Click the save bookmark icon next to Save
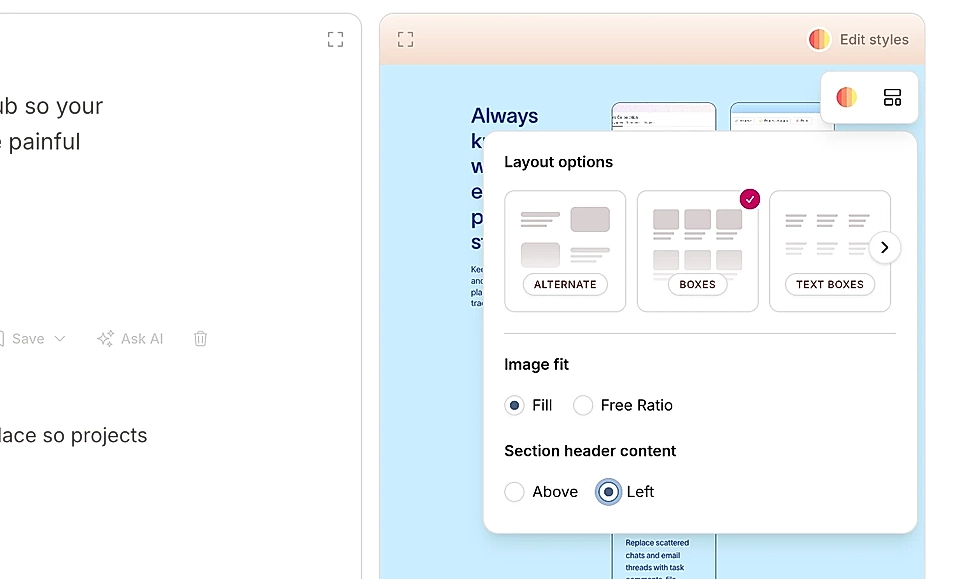This screenshot has height=579, width=960. 4,339
